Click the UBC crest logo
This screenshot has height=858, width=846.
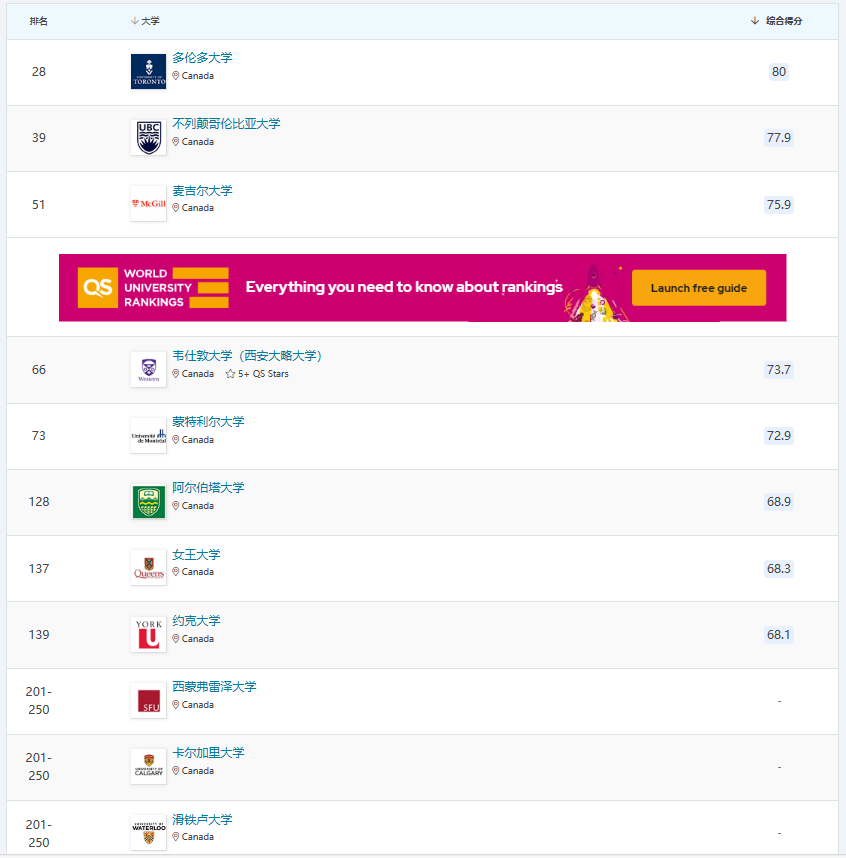[x=148, y=138]
